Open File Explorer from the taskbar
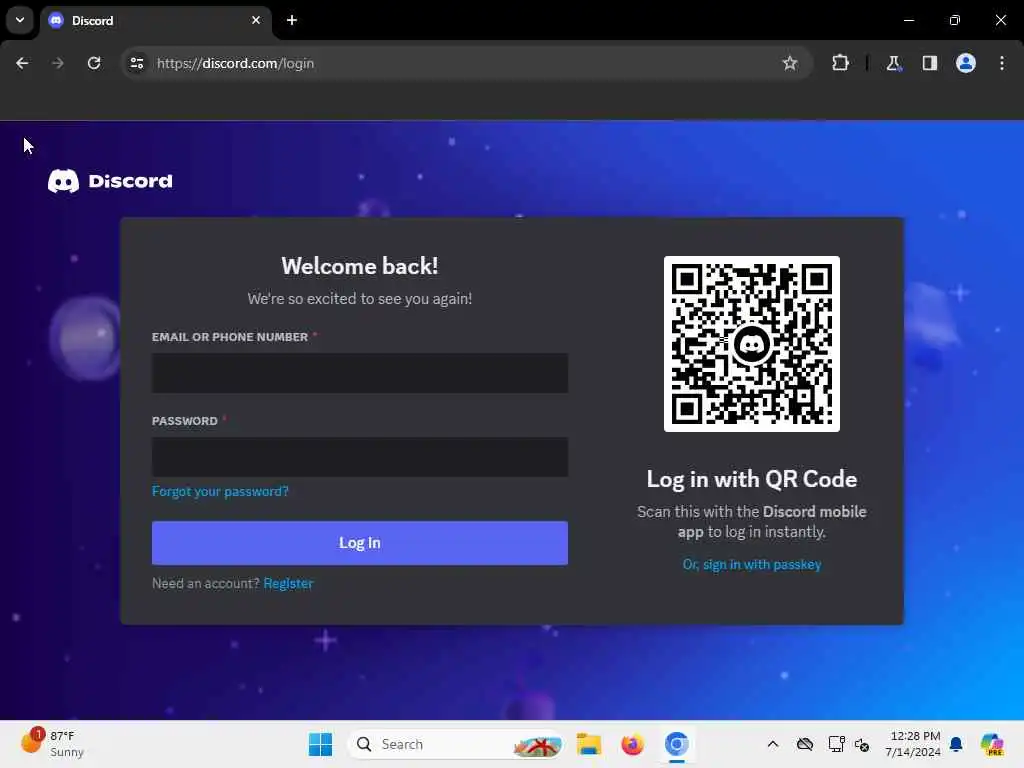This screenshot has width=1024, height=768. point(588,744)
